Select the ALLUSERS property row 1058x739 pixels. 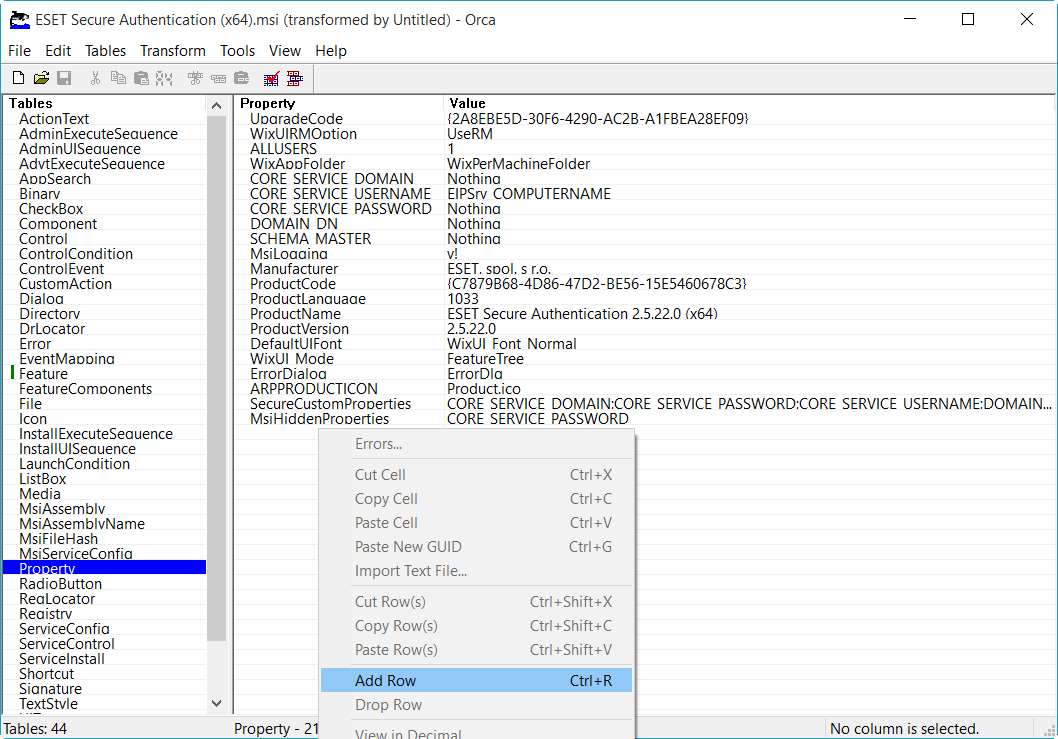point(283,149)
